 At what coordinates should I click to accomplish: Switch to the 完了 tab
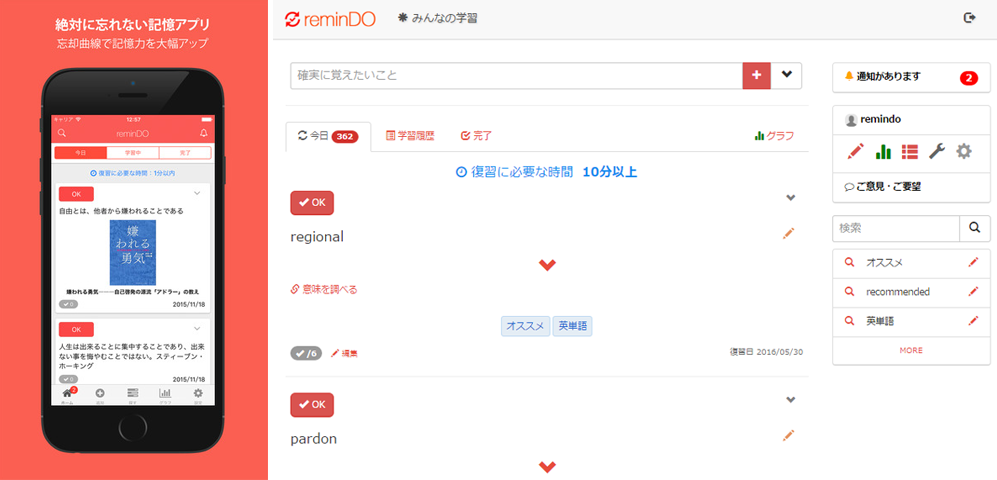tap(476, 136)
